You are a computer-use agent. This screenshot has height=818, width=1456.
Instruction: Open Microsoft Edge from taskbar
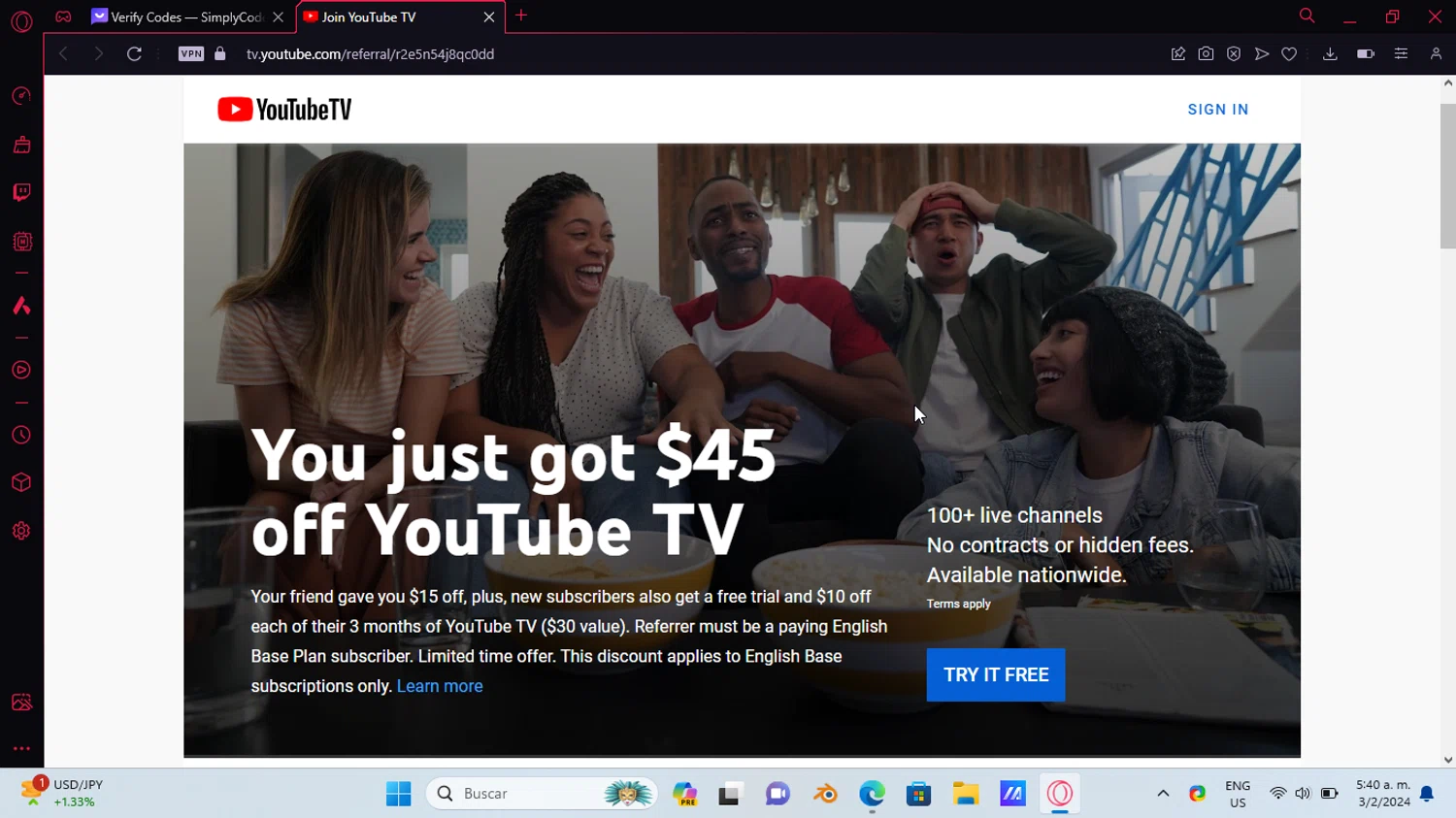872,794
